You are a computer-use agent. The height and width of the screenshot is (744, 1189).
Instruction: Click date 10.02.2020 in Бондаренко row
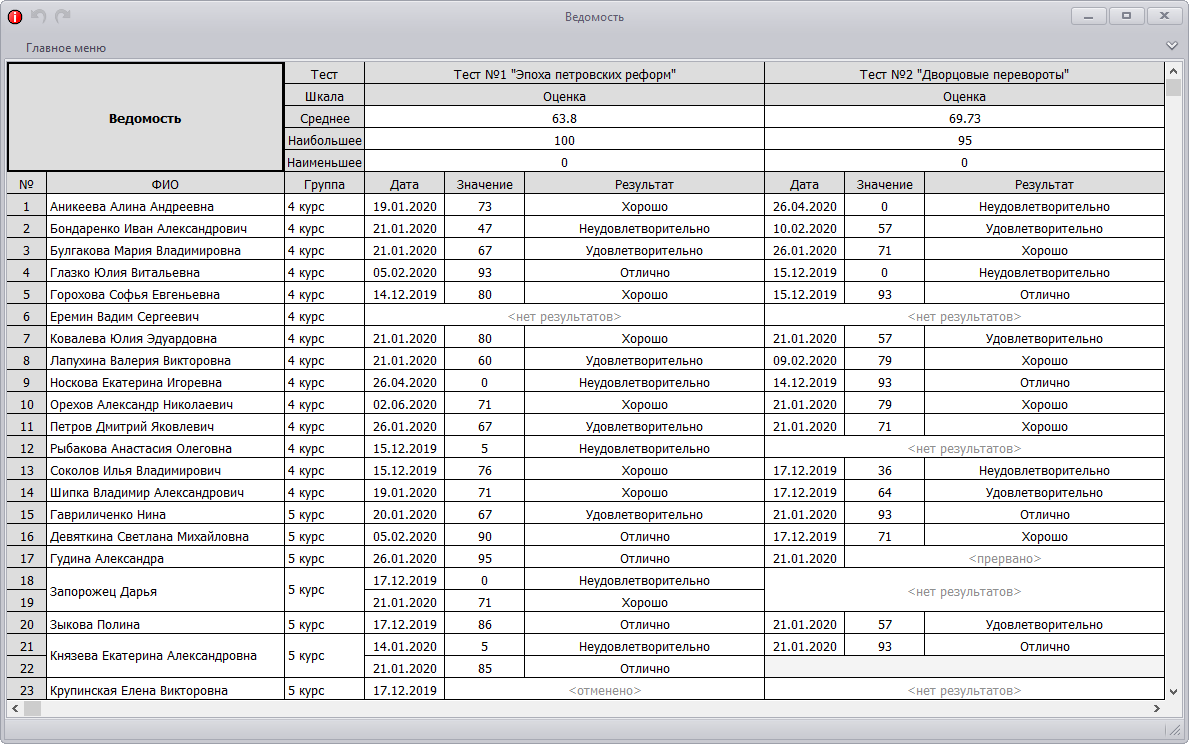click(x=804, y=228)
